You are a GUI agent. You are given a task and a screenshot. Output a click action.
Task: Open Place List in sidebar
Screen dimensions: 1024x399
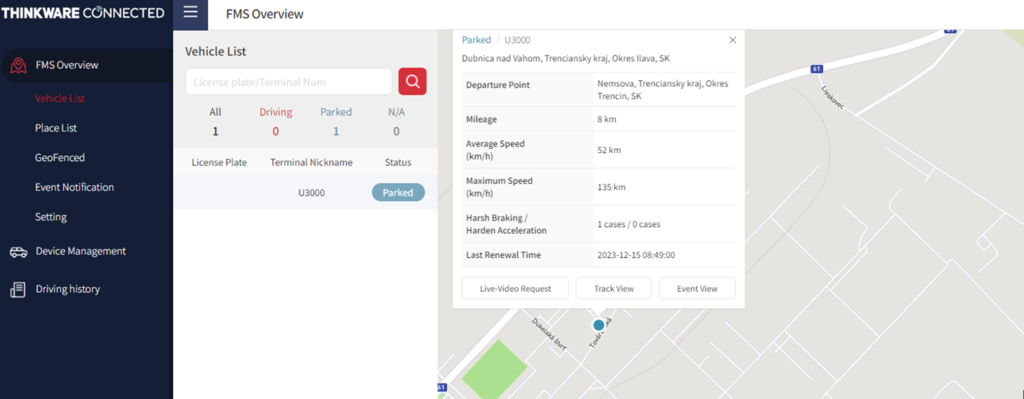56,128
